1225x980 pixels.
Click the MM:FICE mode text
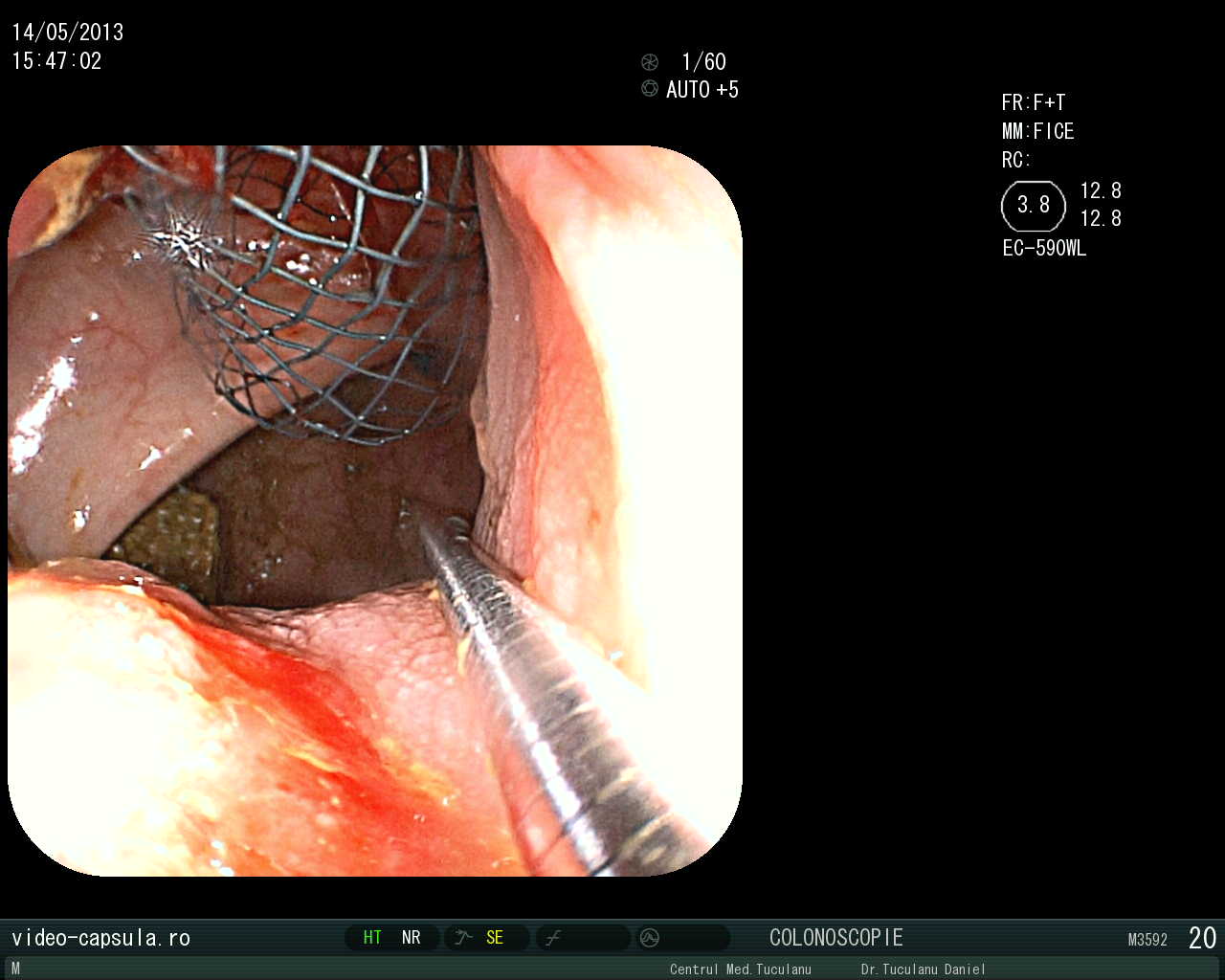tap(1038, 131)
